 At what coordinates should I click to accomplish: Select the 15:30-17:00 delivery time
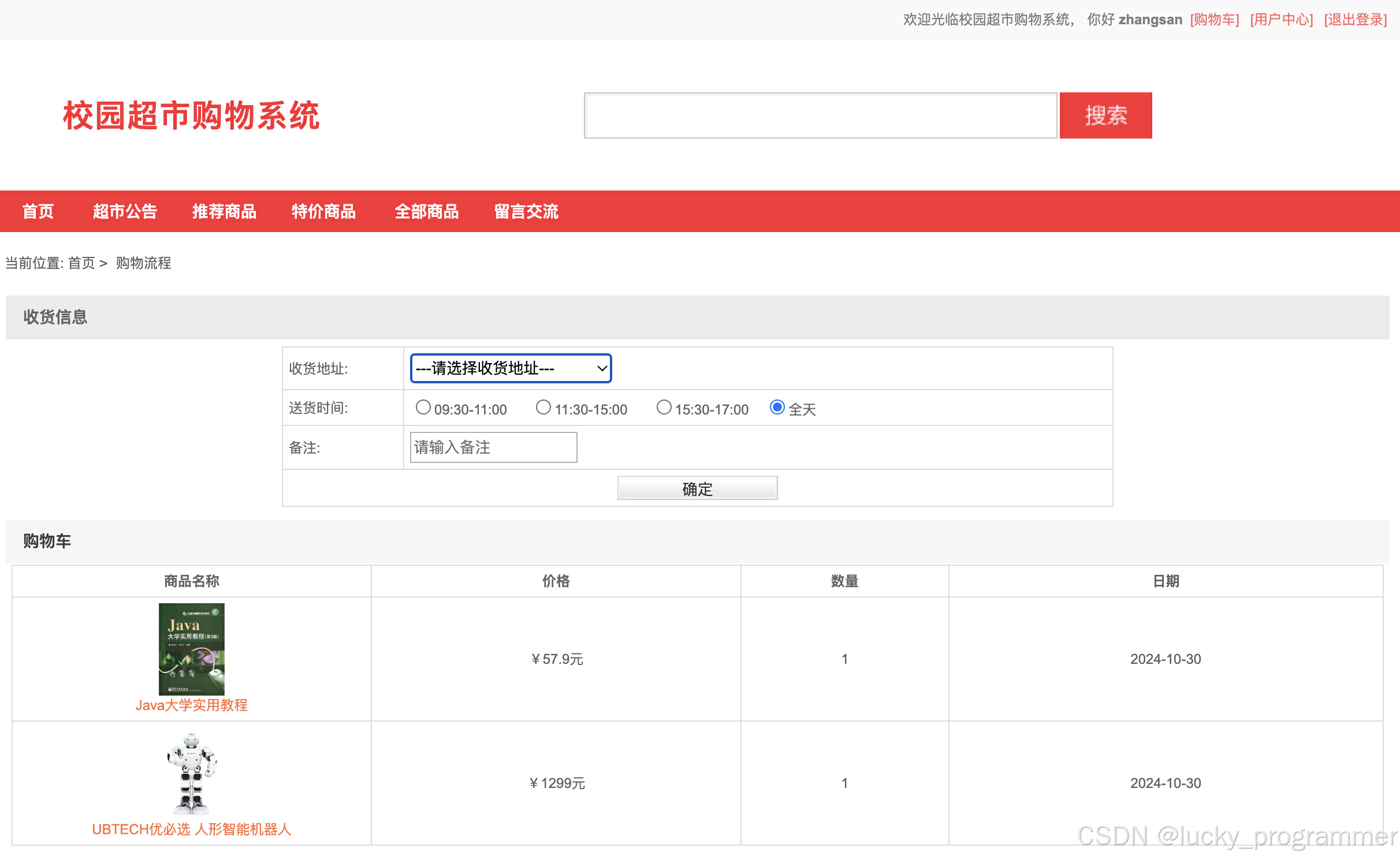(x=664, y=408)
